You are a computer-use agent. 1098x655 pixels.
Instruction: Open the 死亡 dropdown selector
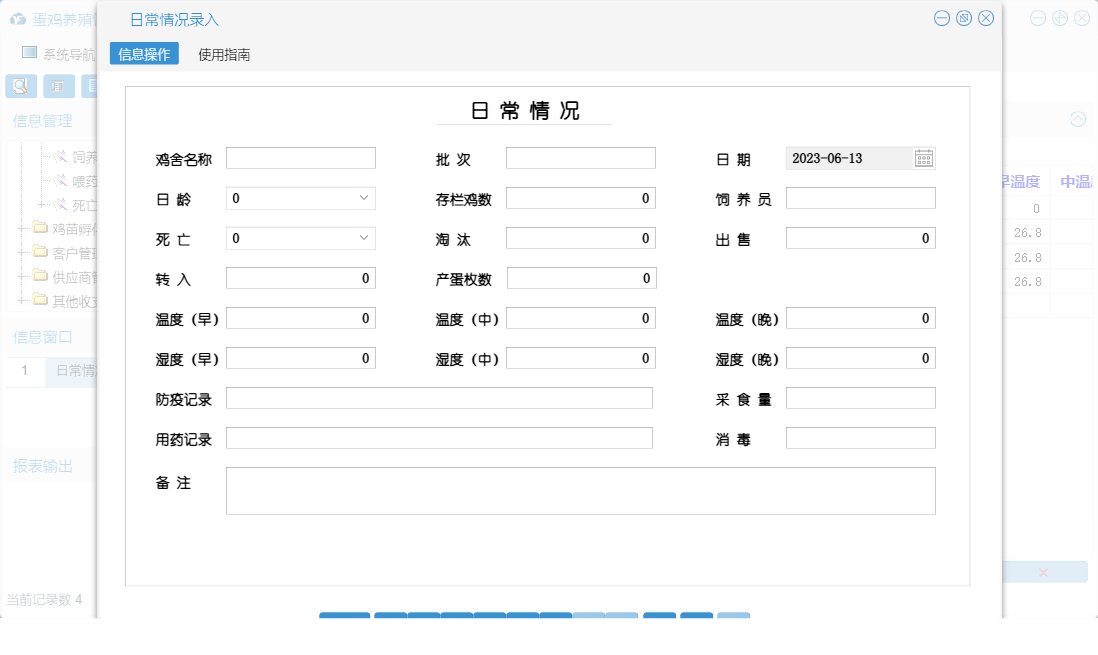tap(300, 237)
